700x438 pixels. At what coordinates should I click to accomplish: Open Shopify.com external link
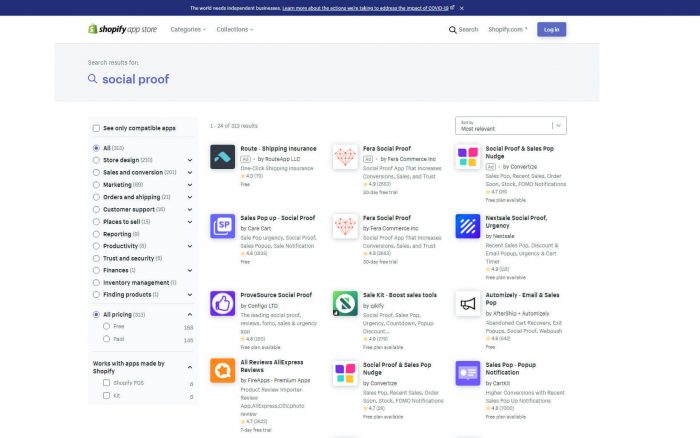[508, 29]
